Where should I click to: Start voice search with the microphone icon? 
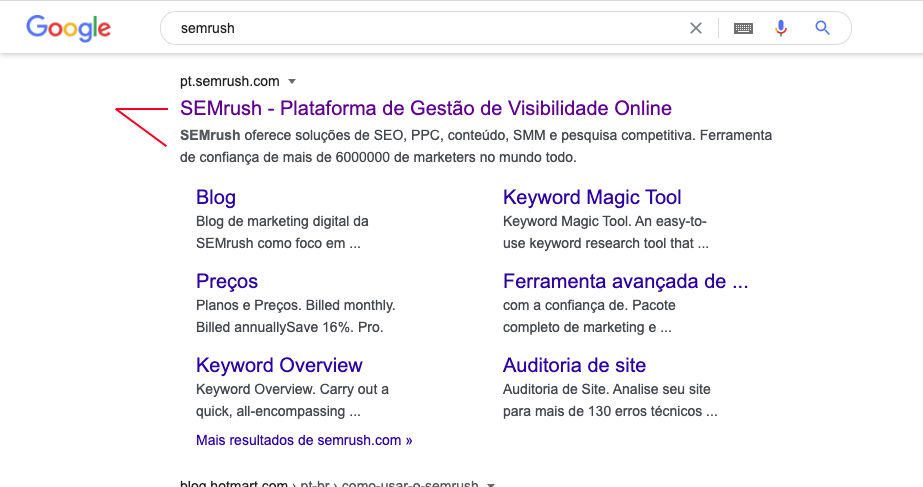coord(781,28)
